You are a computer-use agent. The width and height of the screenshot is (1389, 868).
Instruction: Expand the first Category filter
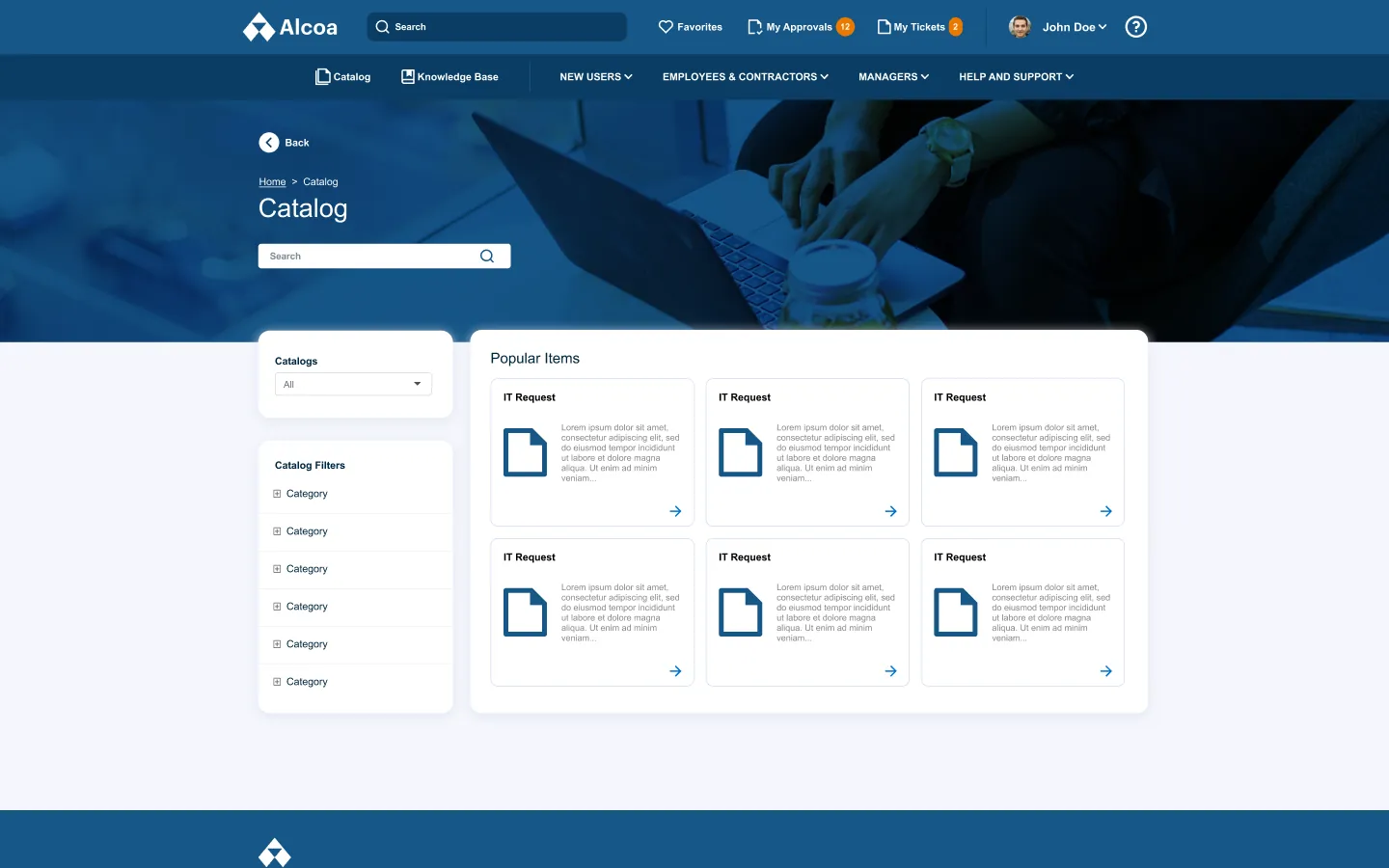point(277,494)
